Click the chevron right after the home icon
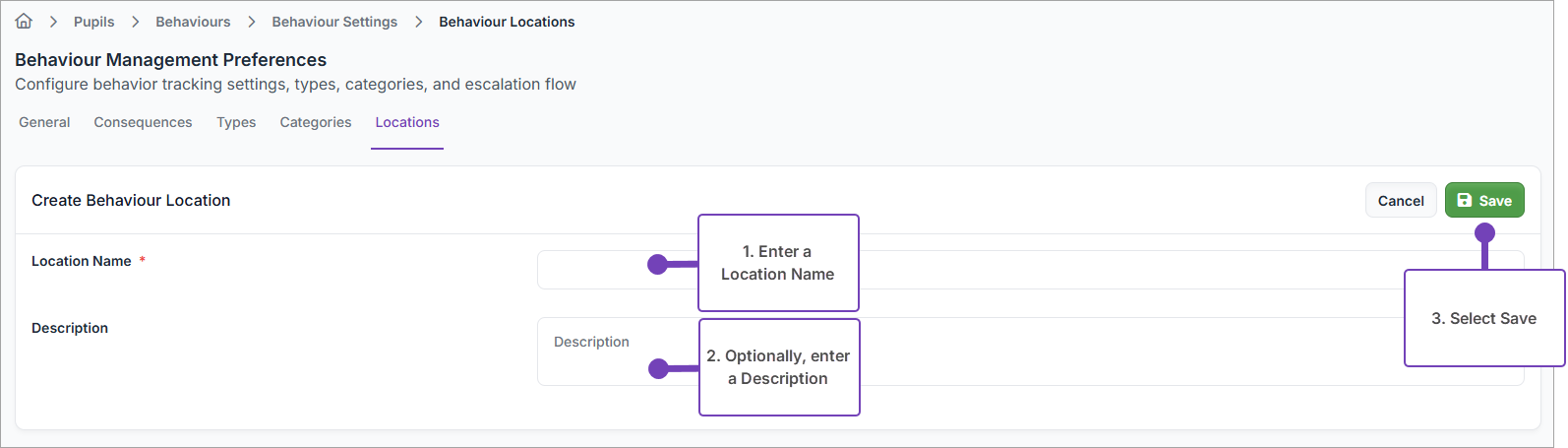Image resolution: width=1568 pixels, height=448 pixels. coord(53,22)
